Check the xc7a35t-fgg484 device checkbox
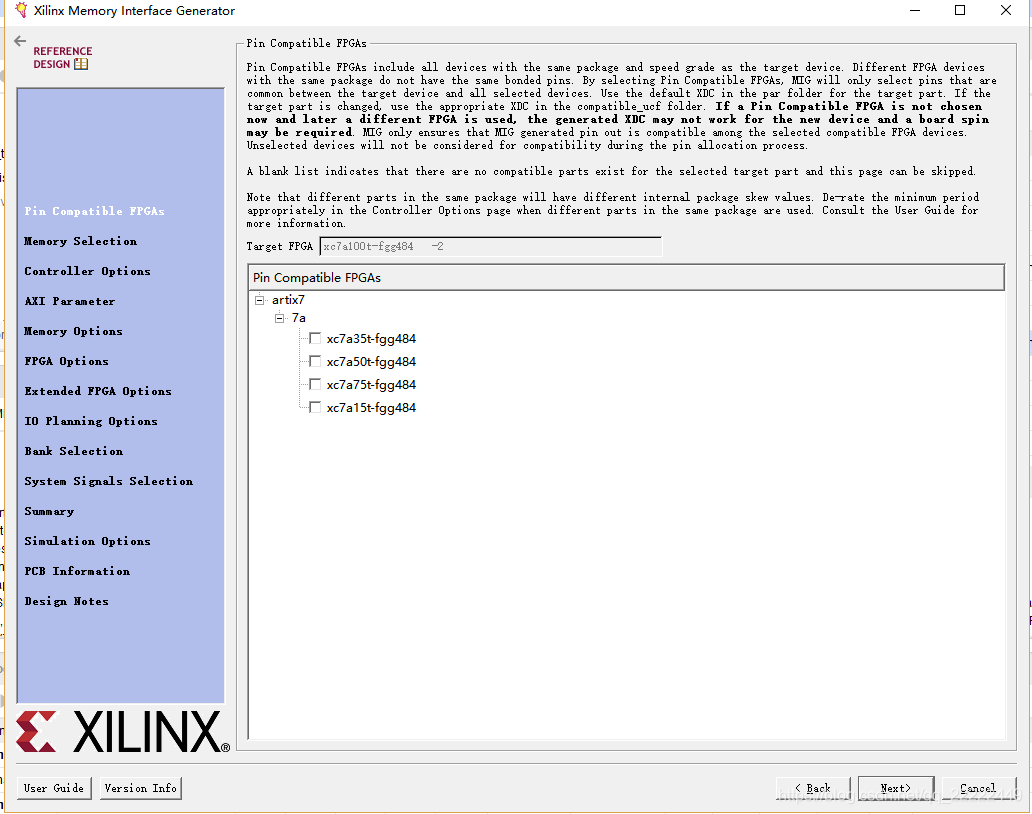This screenshot has width=1032, height=814. (315, 339)
